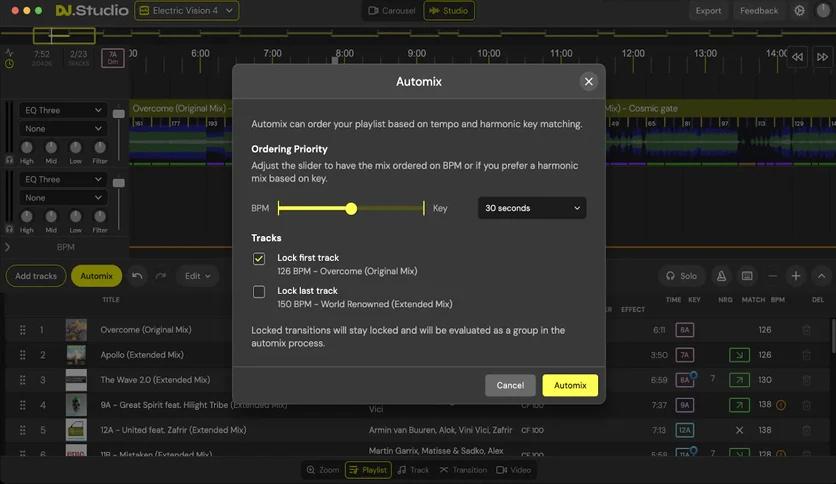Viewport: 836px width, 484px height.
Task: Toggle the Lock first track checkbox
Action: click(259, 259)
